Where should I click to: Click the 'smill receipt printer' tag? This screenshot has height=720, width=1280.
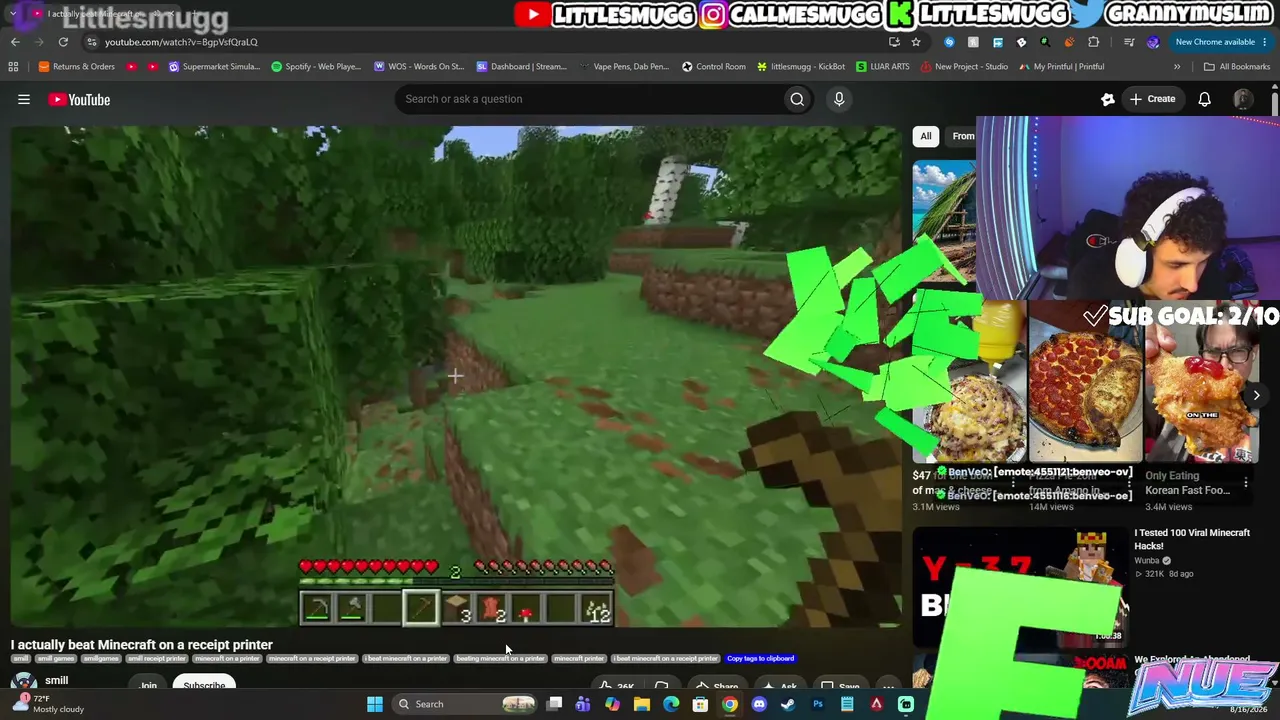[157, 659]
